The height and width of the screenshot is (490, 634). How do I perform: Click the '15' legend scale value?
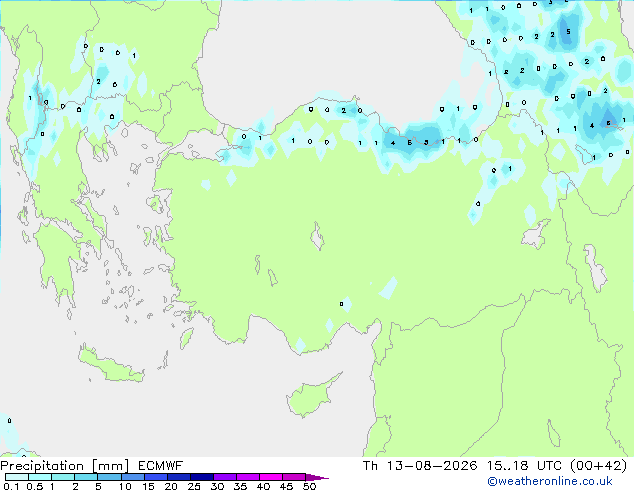[x=148, y=486]
